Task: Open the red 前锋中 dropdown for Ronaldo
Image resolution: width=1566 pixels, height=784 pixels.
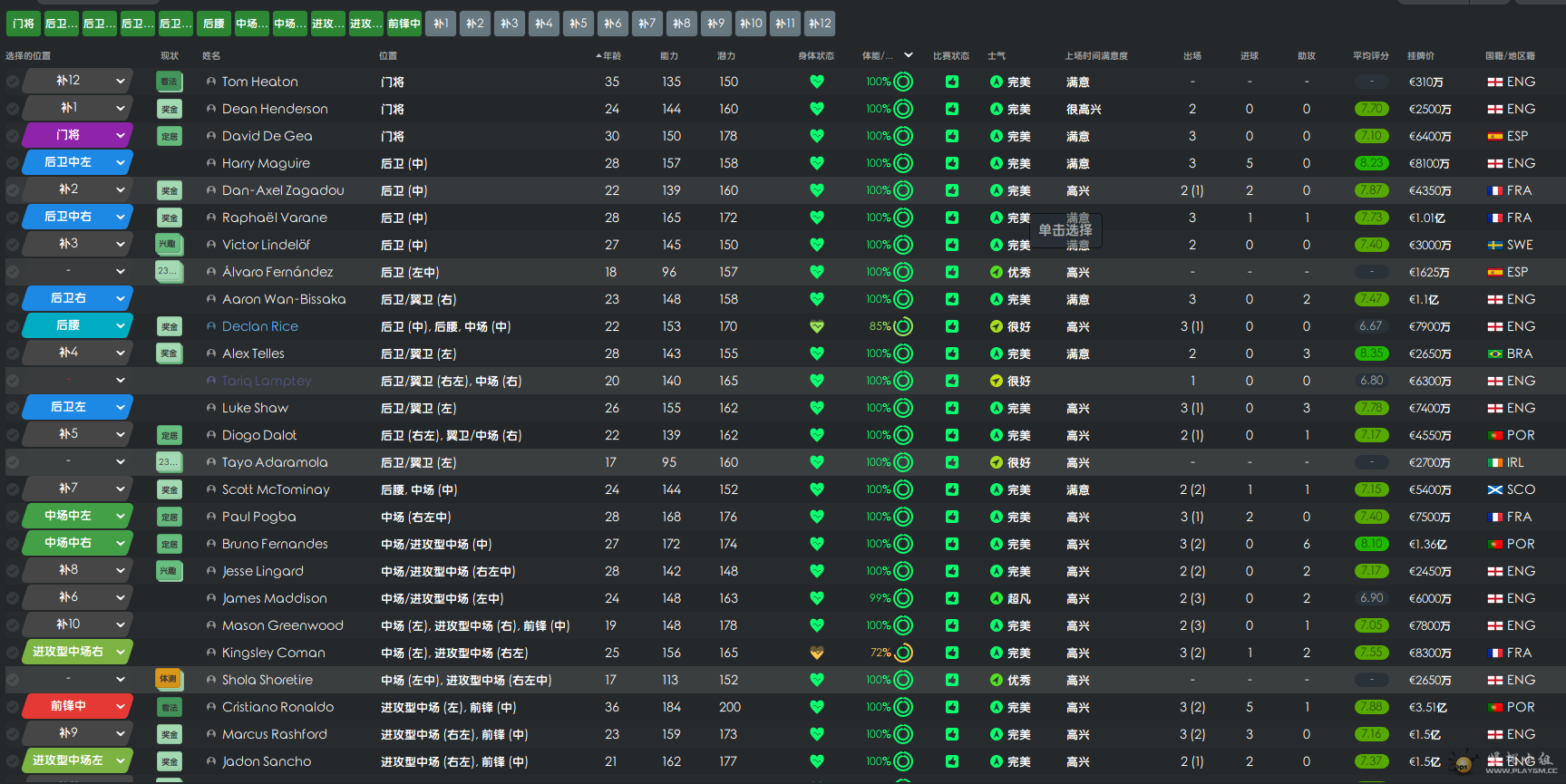Action: pos(78,706)
